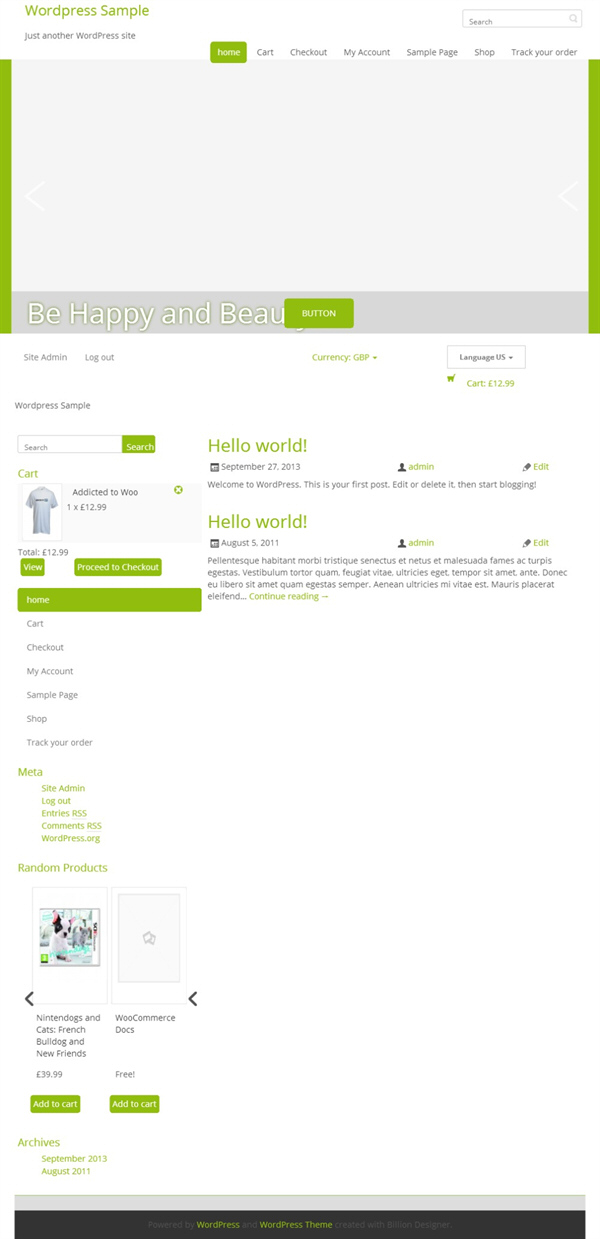
Task: Open the Currency: GBP dropdown
Action: (x=344, y=357)
